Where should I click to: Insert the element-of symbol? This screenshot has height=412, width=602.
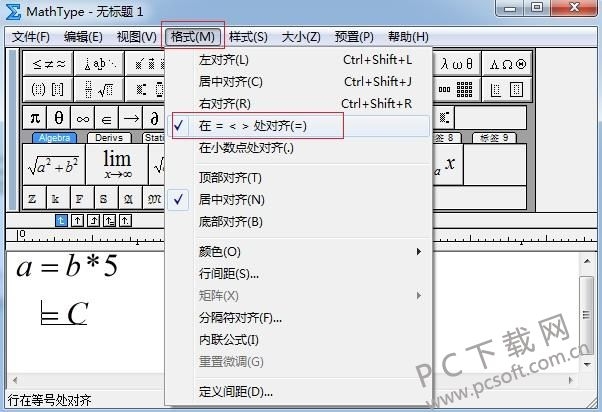tap(106, 118)
